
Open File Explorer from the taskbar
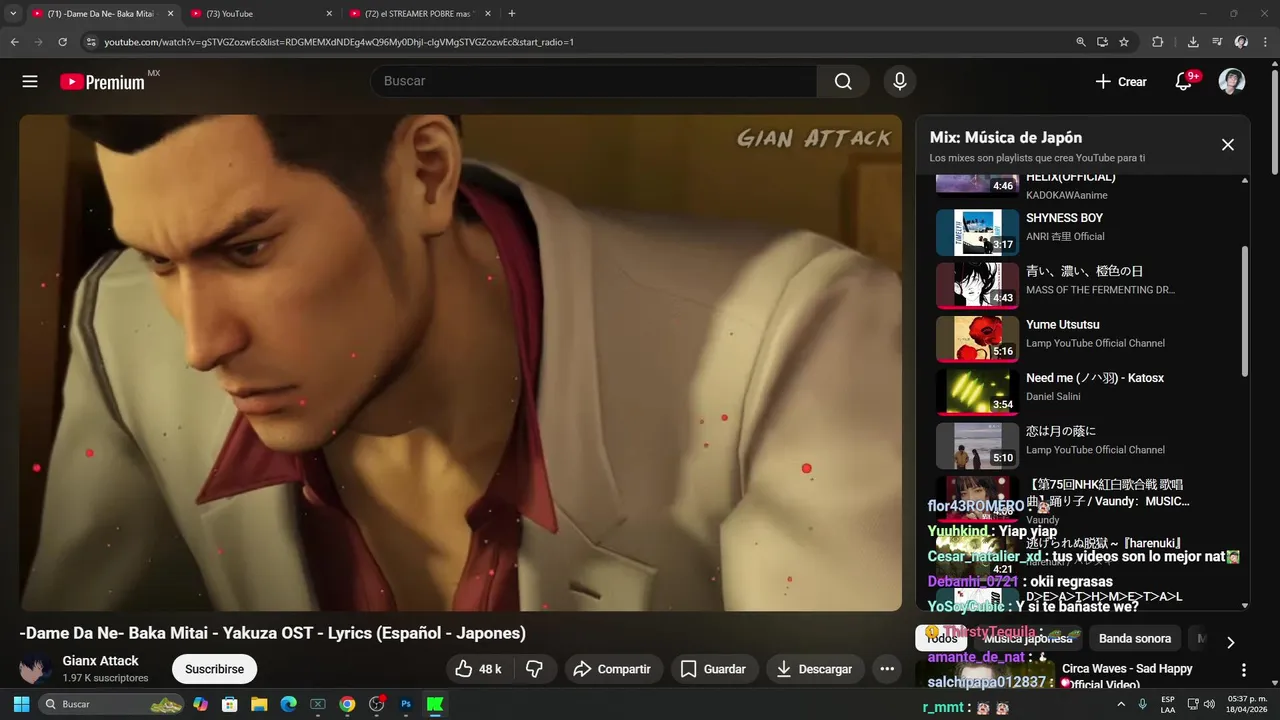pyautogui.click(x=259, y=704)
